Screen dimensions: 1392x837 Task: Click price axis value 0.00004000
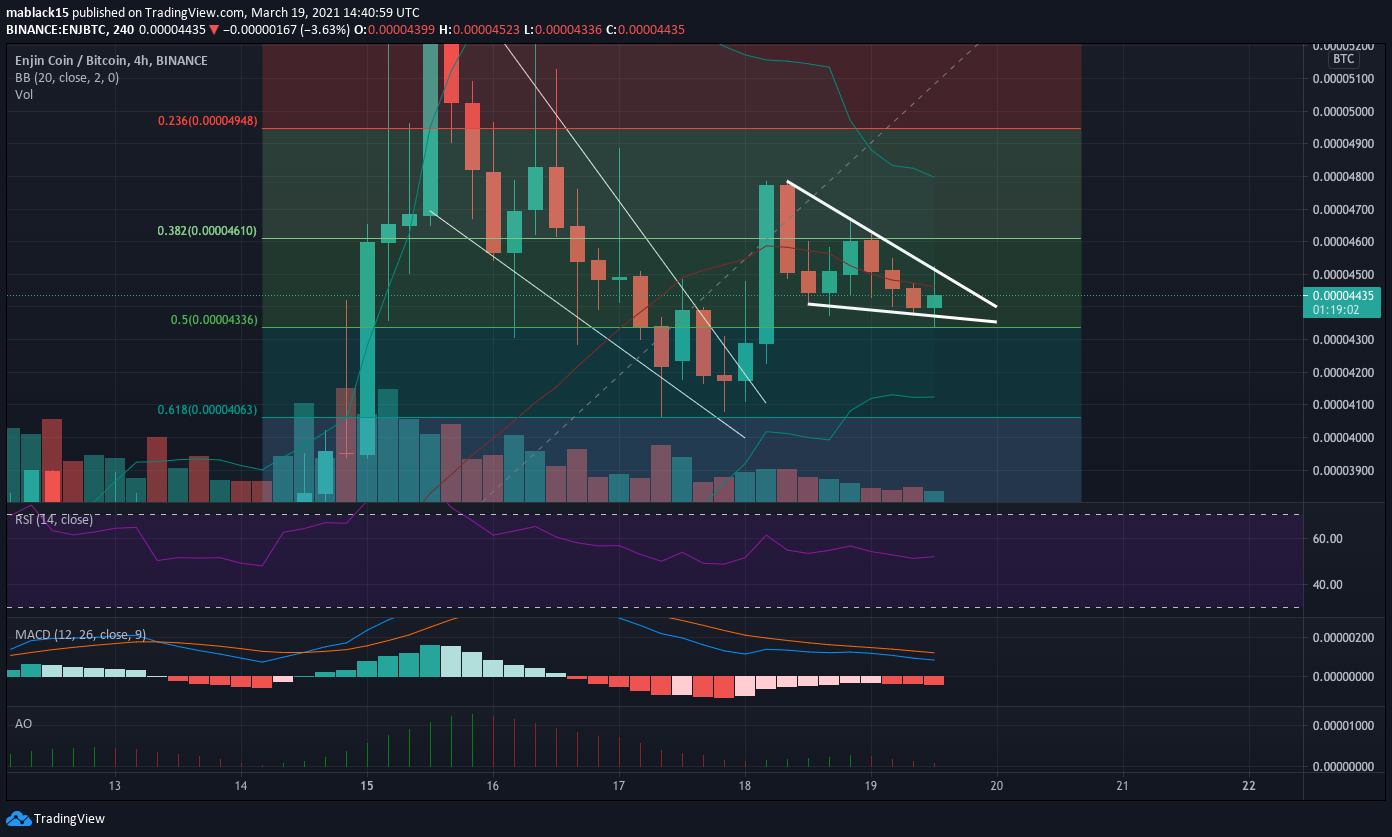[x=1342, y=438]
